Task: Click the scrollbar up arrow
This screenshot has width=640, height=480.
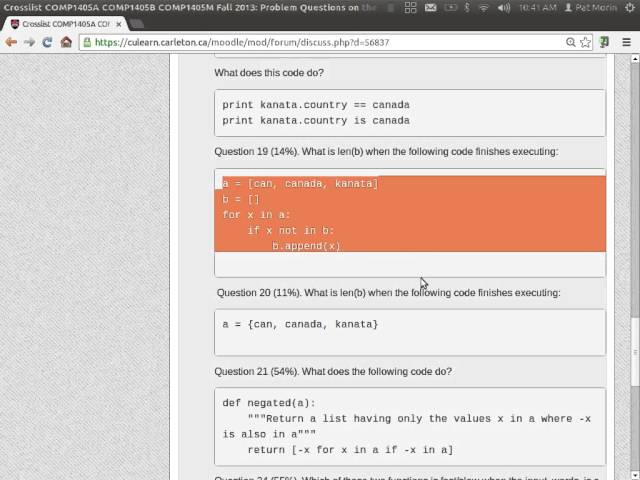Action: [635, 59]
